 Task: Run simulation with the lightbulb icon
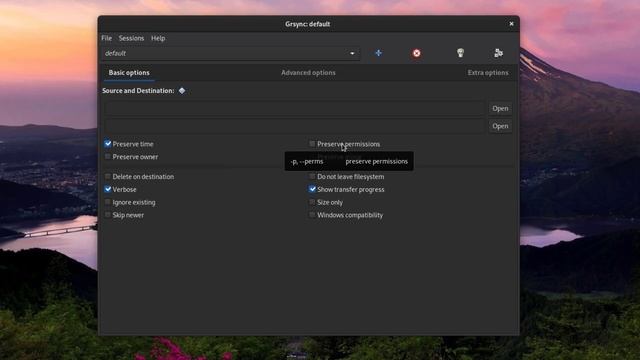(x=460, y=53)
